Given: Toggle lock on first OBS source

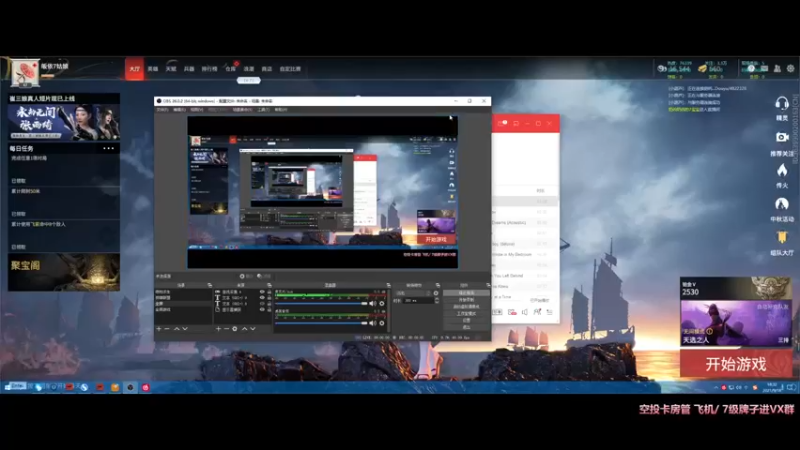Looking at the screenshot, I should pyautogui.click(x=269, y=292).
